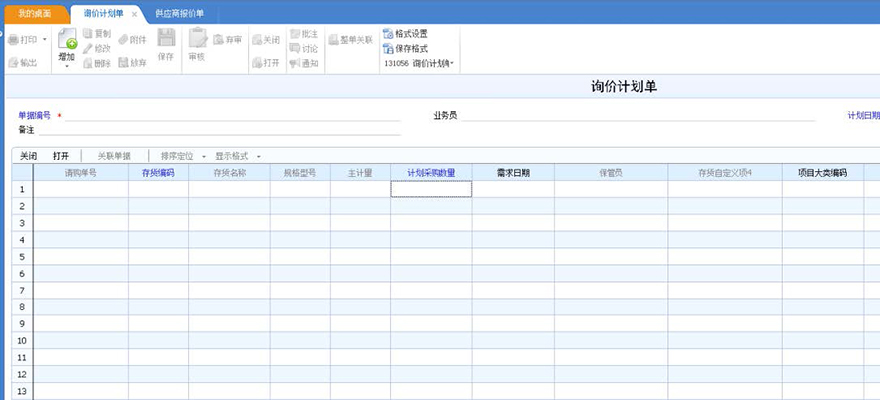
Task: Click the 主计量 column header
Action: click(x=360, y=173)
